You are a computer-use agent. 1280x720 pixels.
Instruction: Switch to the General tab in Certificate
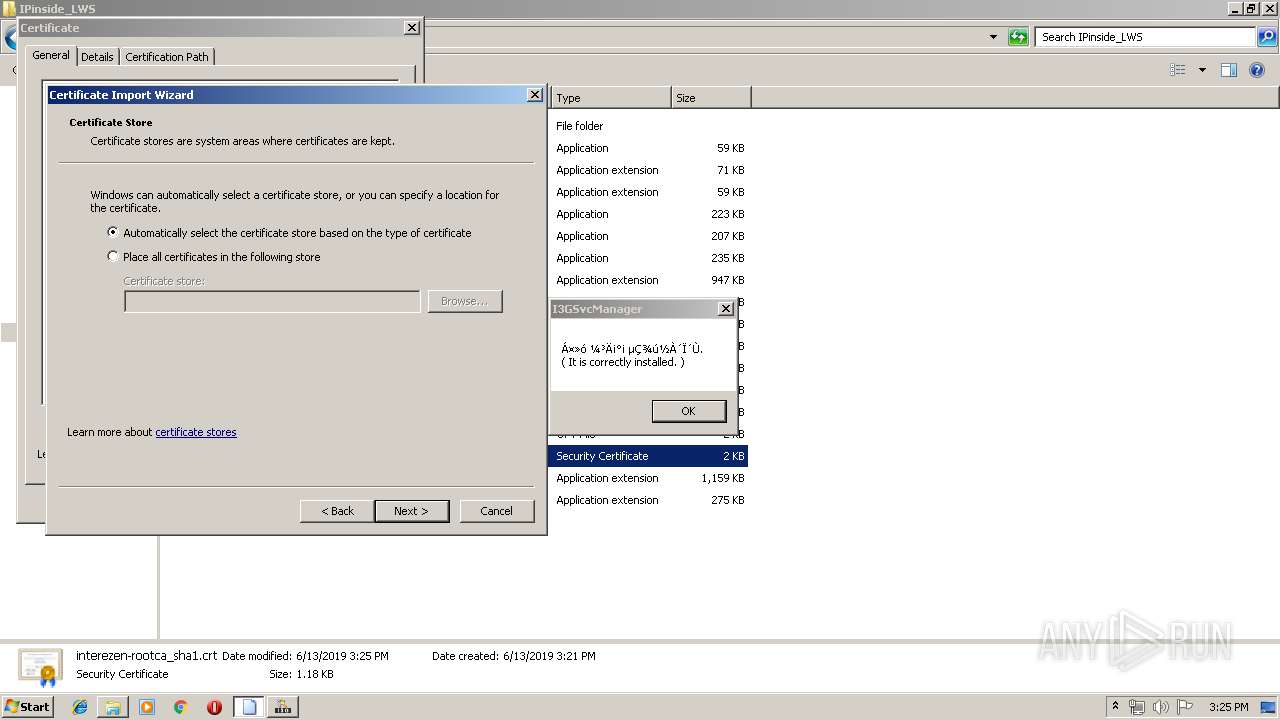point(51,55)
